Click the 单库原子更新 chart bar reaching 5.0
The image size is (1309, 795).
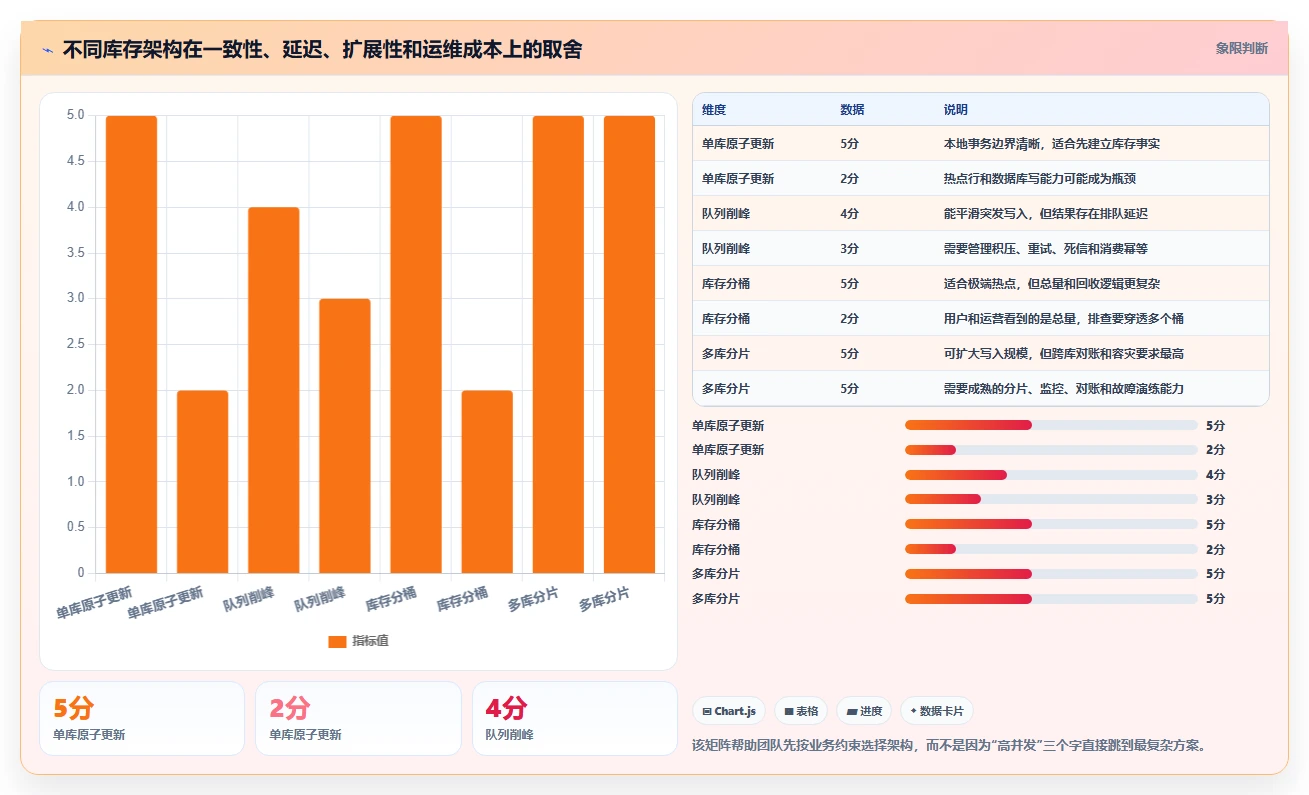132,344
